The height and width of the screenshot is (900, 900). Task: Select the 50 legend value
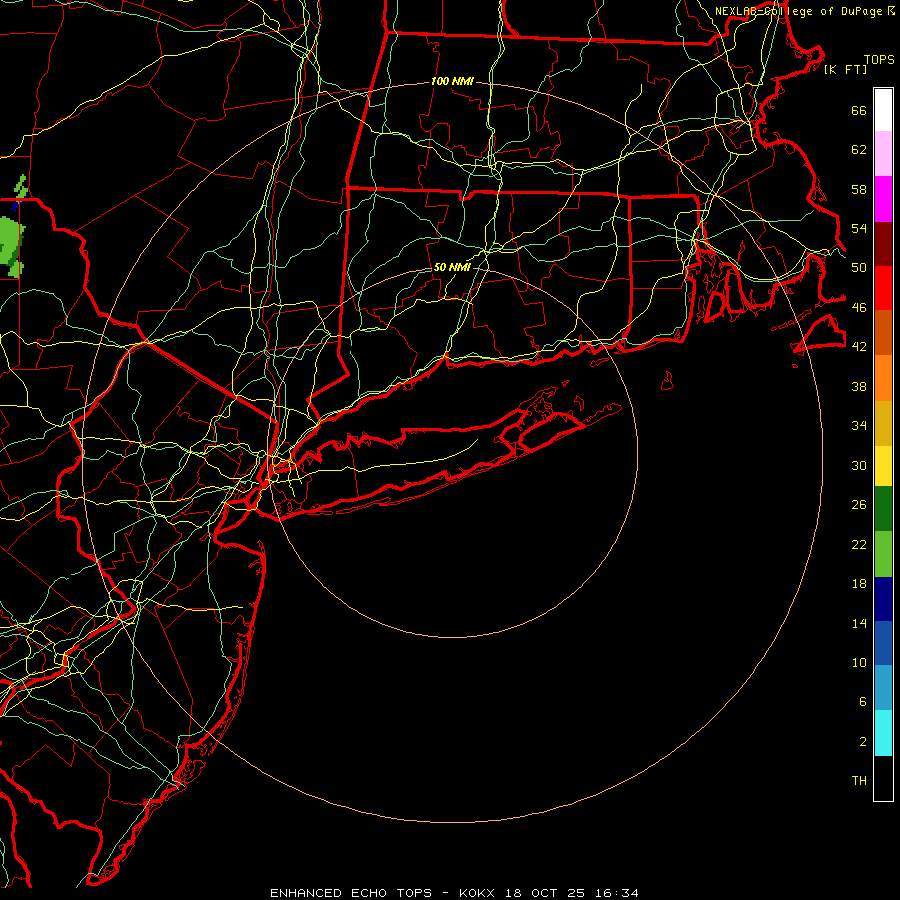pyautogui.click(x=859, y=267)
